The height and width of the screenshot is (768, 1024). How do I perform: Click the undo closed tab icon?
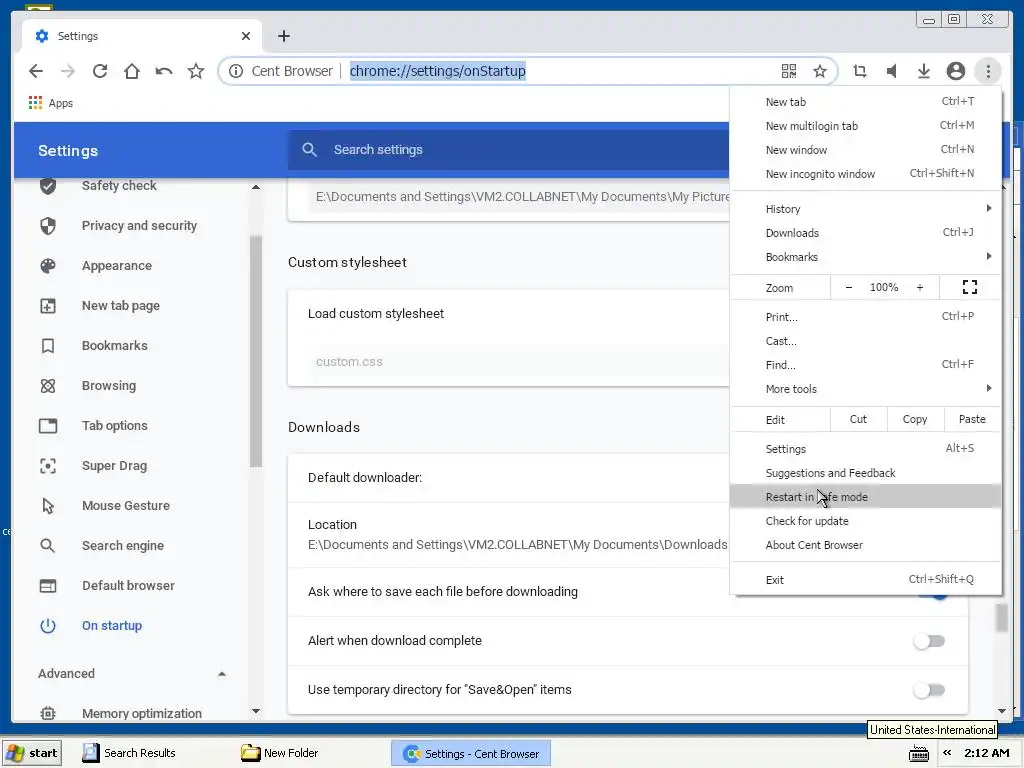[x=163, y=71]
